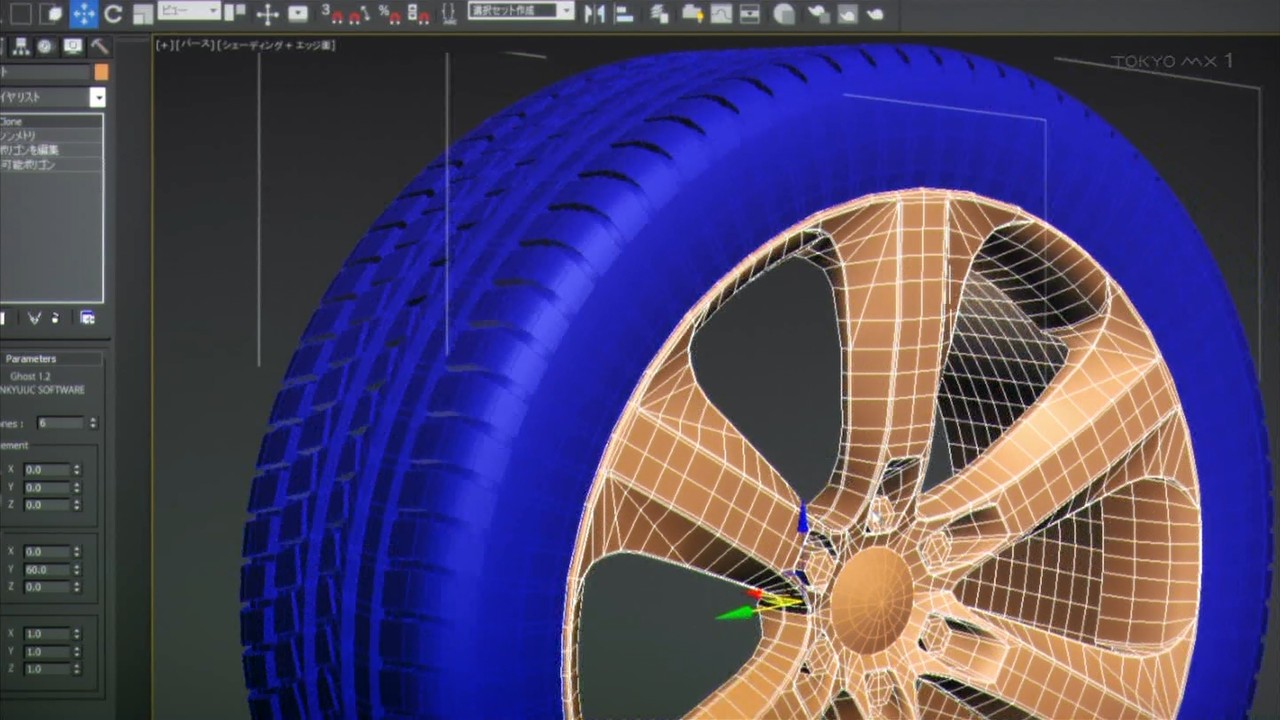Open the Rendered Frame Window icon

pos(847,14)
